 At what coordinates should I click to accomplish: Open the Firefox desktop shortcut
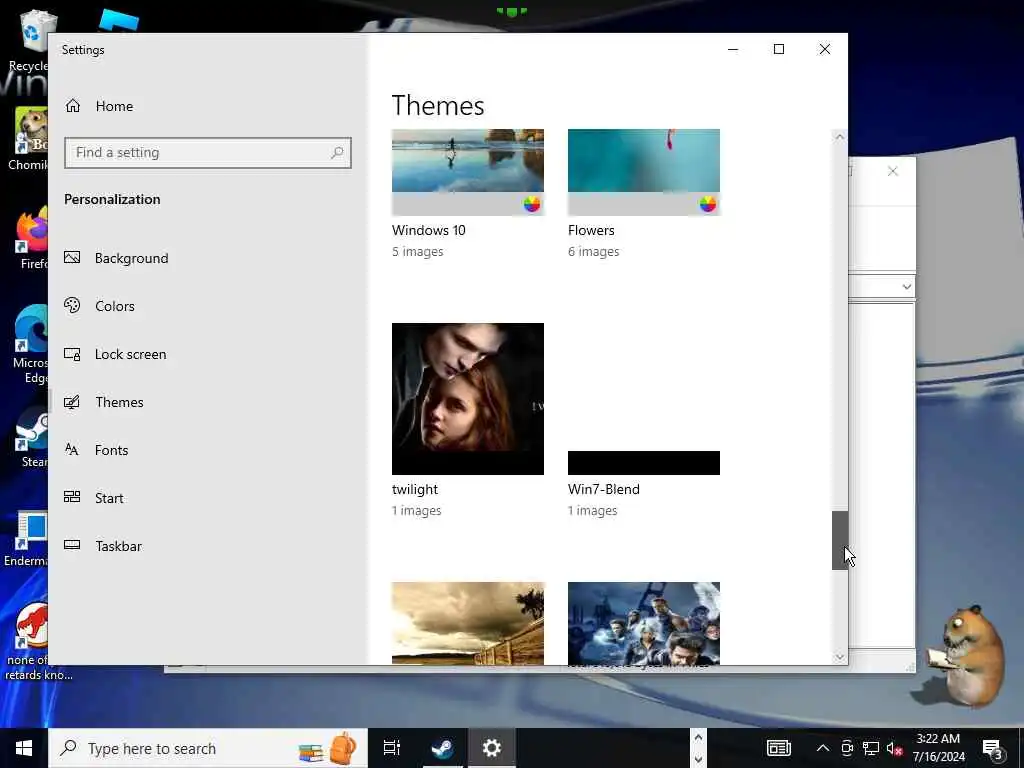pos(30,238)
